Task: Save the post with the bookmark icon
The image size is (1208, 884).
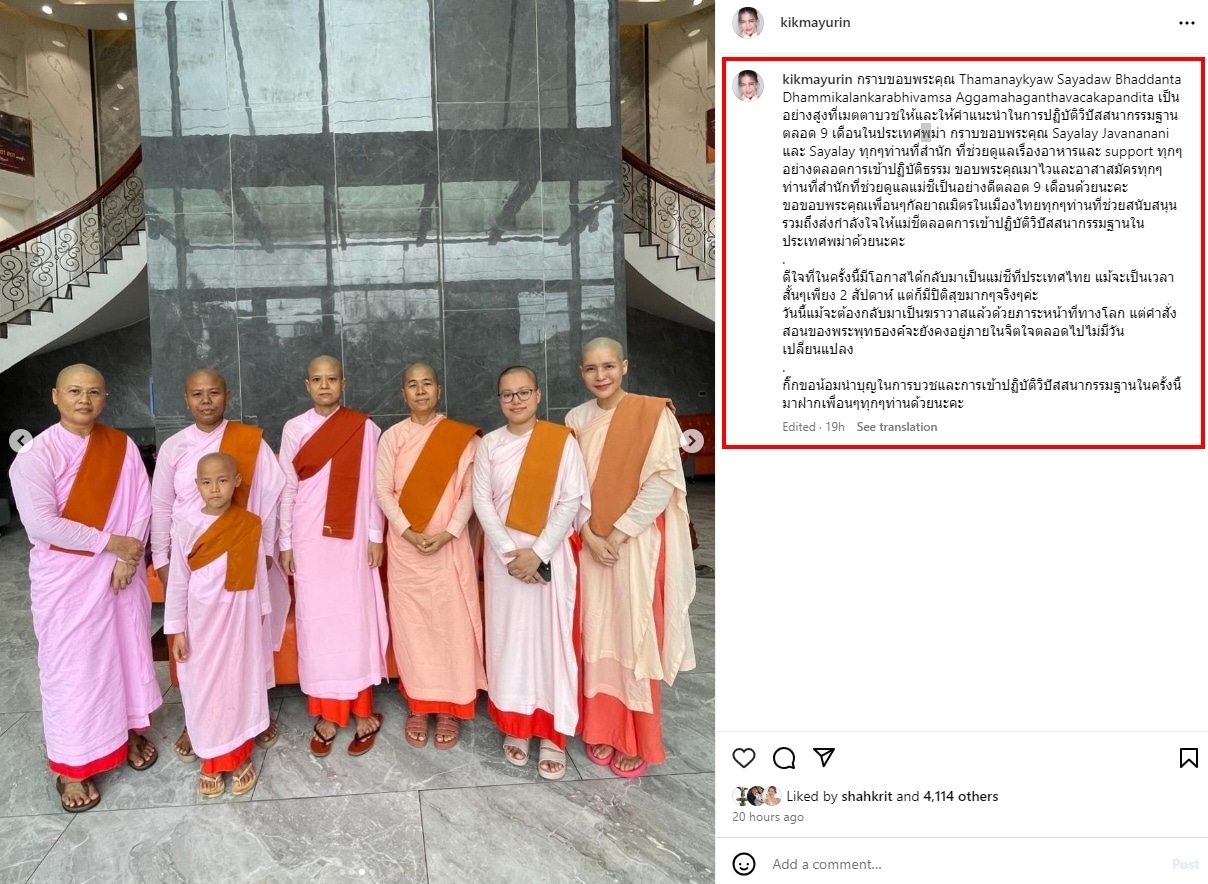Action: pyautogui.click(x=1188, y=757)
